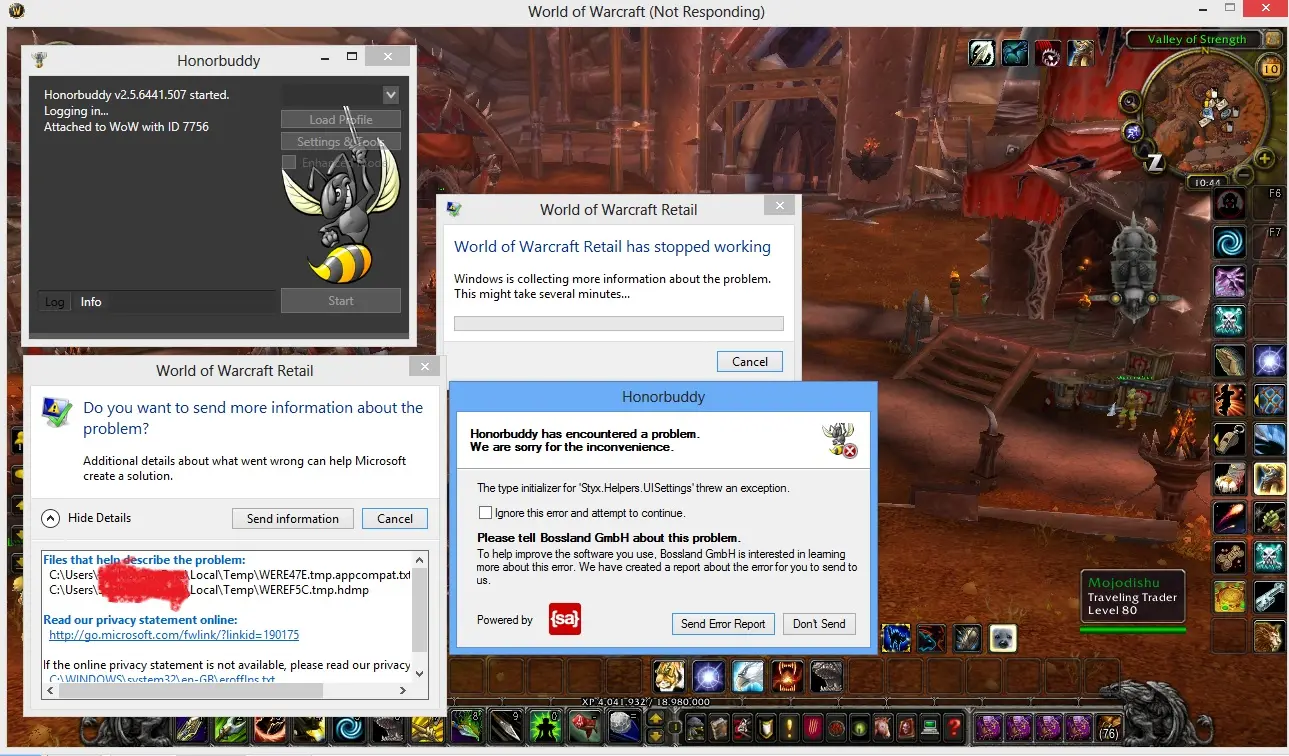Screen dimensions: 1289x756
Task: Click the glowing white orb ability icon
Action: tap(709, 676)
